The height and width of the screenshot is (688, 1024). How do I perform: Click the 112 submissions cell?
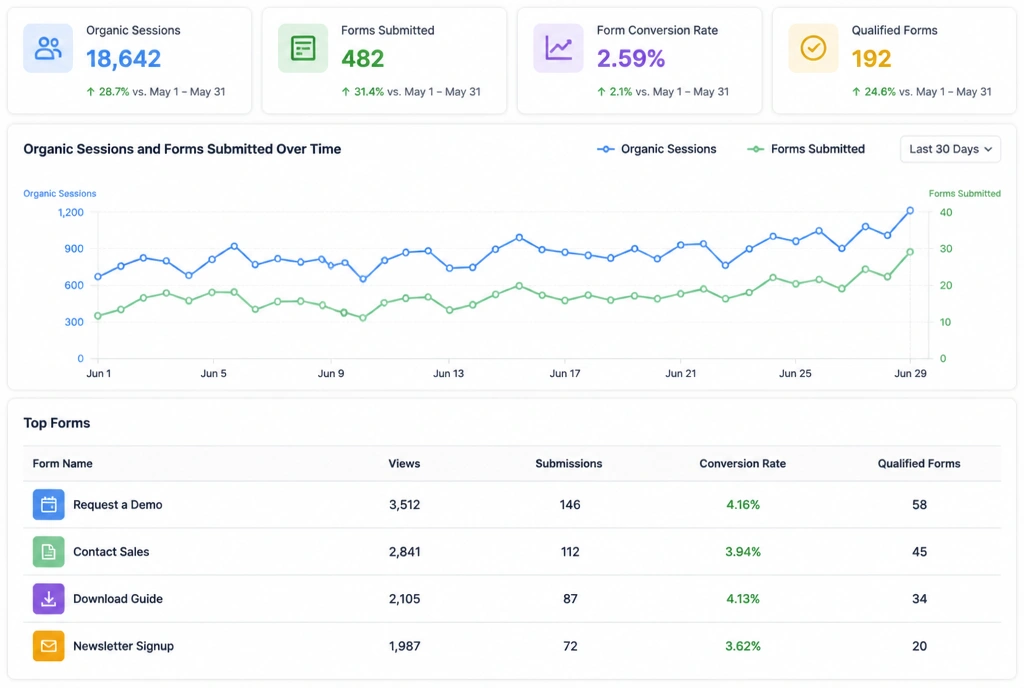click(569, 552)
